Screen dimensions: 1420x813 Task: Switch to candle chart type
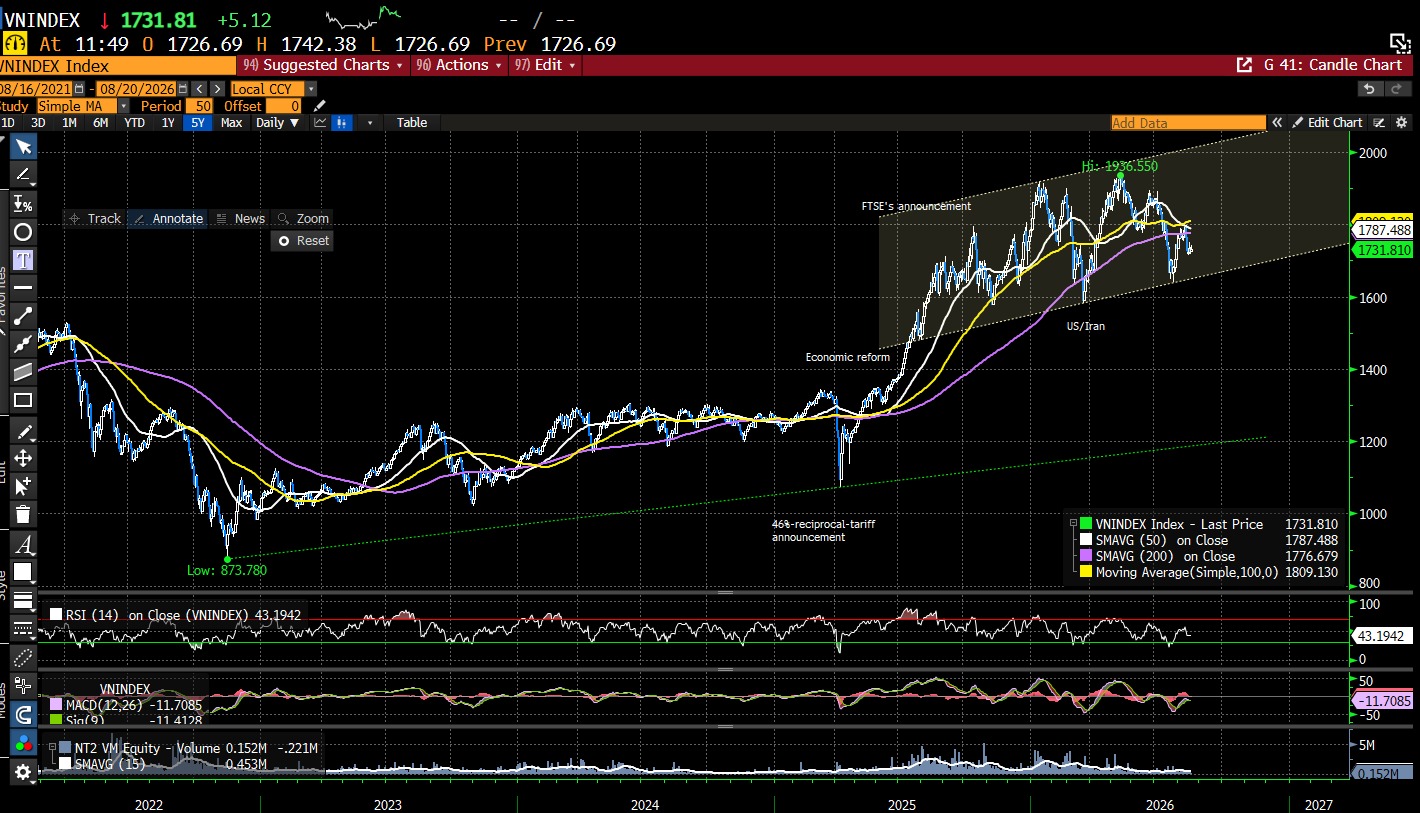pyautogui.click(x=343, y=123)
